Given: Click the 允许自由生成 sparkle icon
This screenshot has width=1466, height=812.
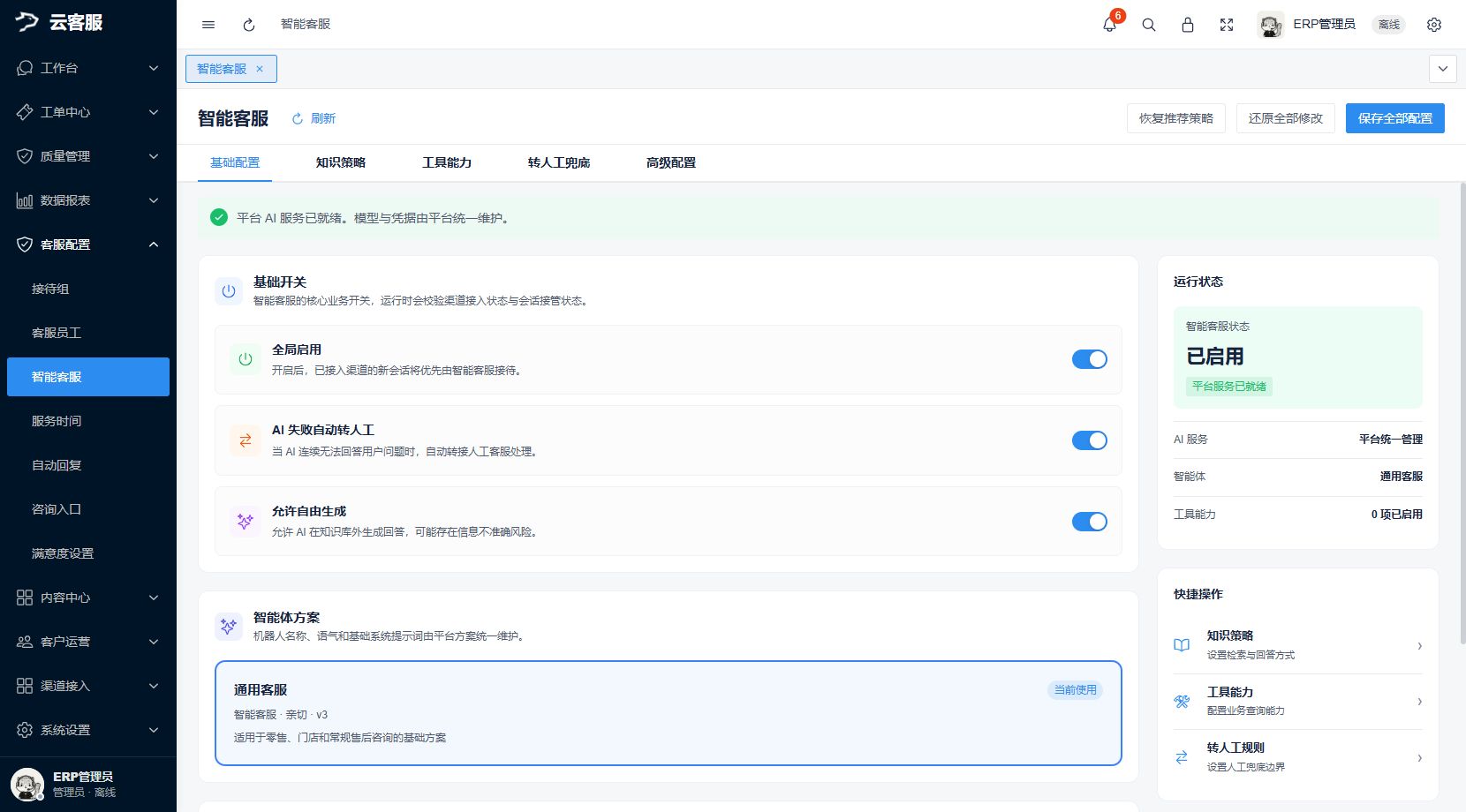Looking at the screenshot, I should pos(246,522).
